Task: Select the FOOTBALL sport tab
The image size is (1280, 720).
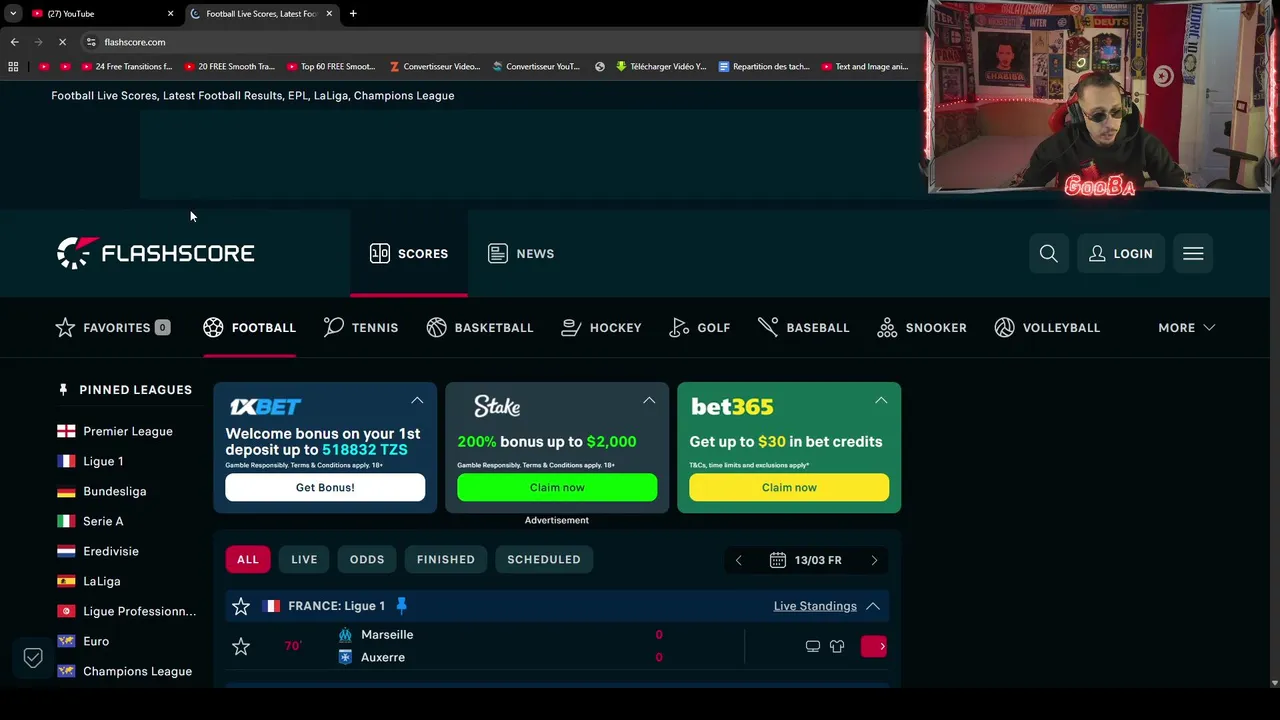Action: (249, 328)
